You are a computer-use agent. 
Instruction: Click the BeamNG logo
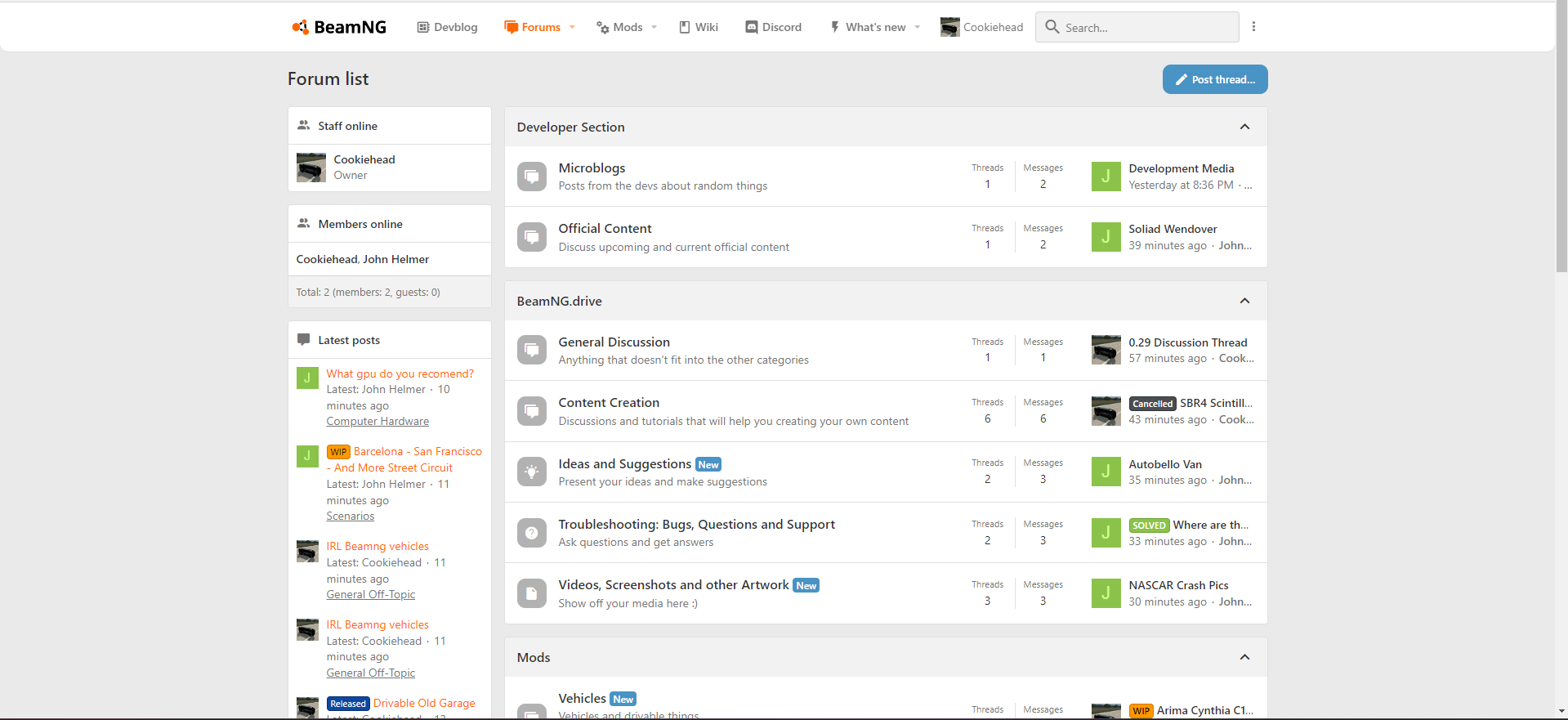pos(339,27)
